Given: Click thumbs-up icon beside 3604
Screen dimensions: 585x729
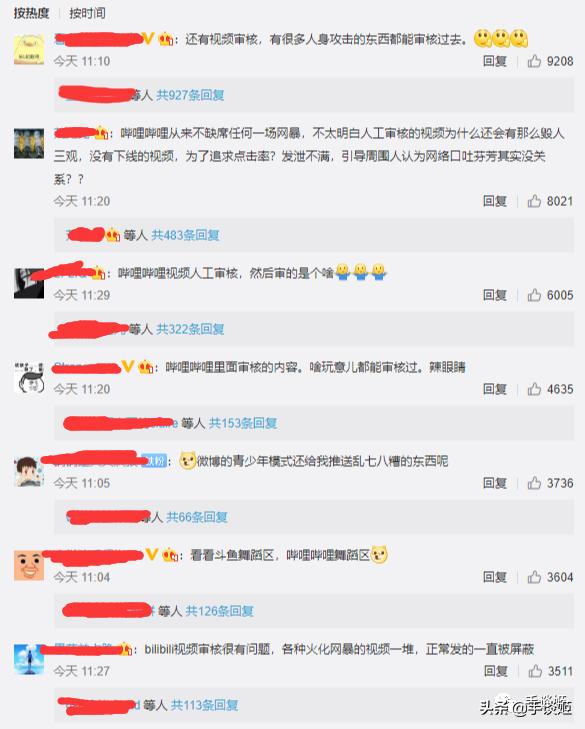Looking at the screenshot, I should [534, 577].
